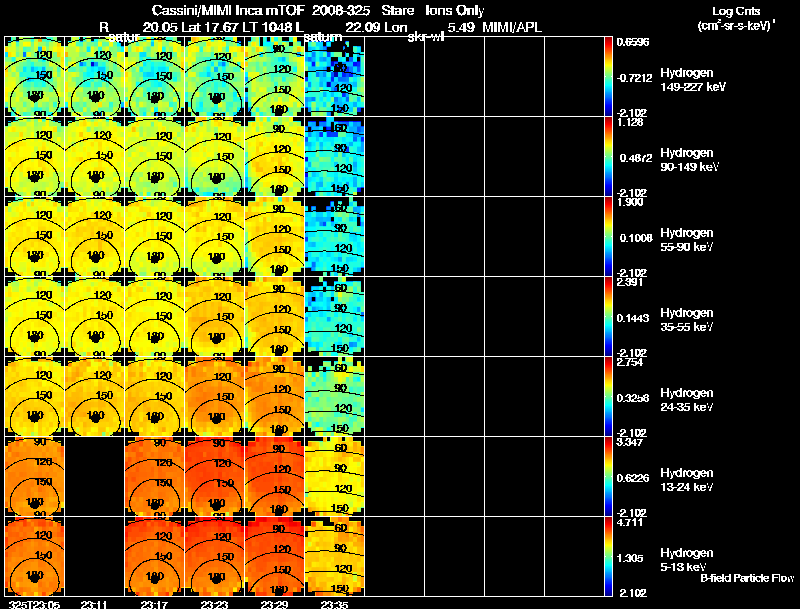Screen dimensions: 800x609
Task: Click the 1.305 color scale midpoint
Action: pos(630,559)
